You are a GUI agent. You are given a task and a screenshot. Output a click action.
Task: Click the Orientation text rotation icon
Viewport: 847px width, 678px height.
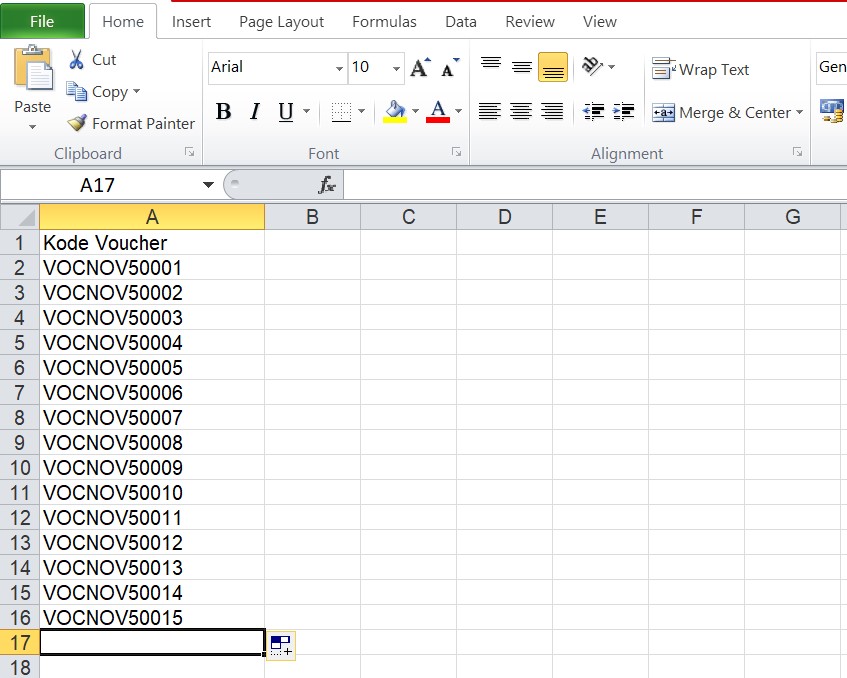pos(592,66)
